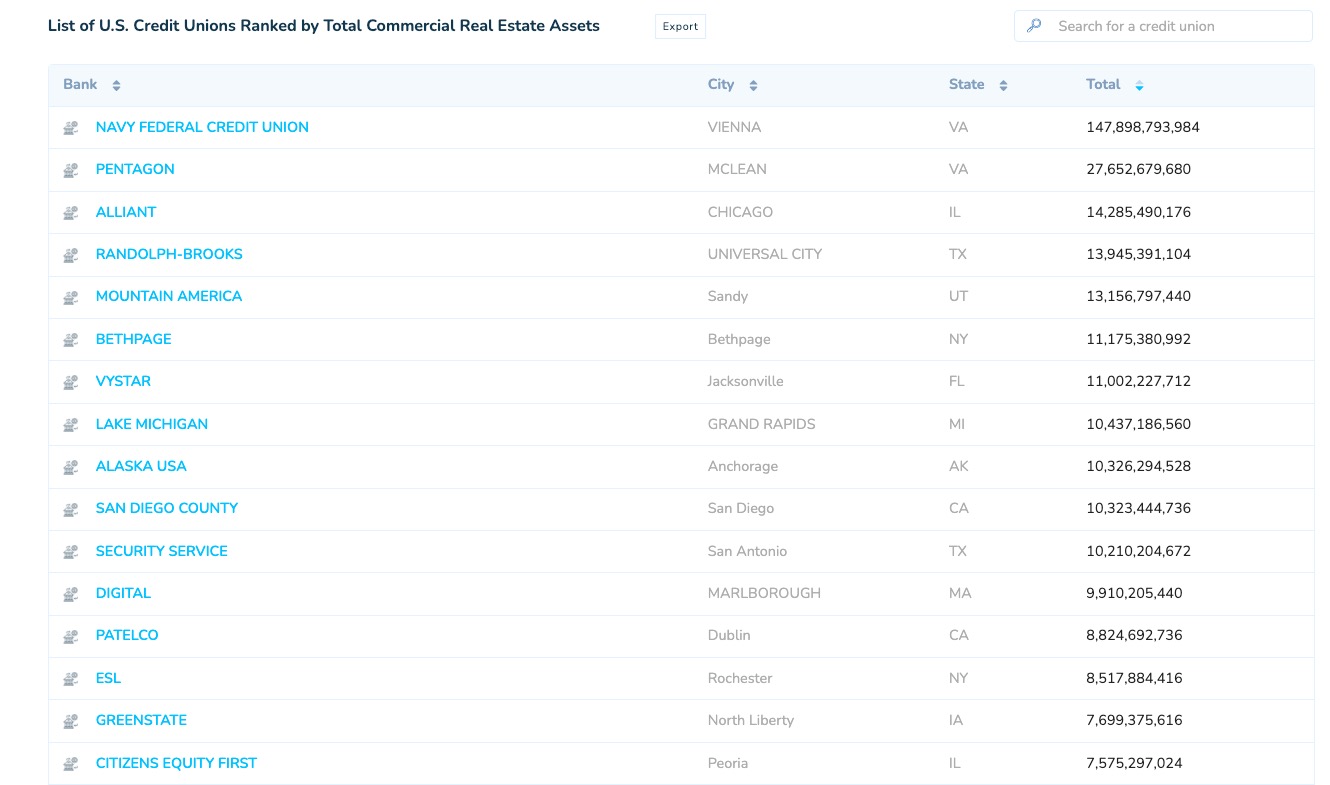Click the city cell VIENNA
This screenshot has height=785, width=1330.
(734, 127)
